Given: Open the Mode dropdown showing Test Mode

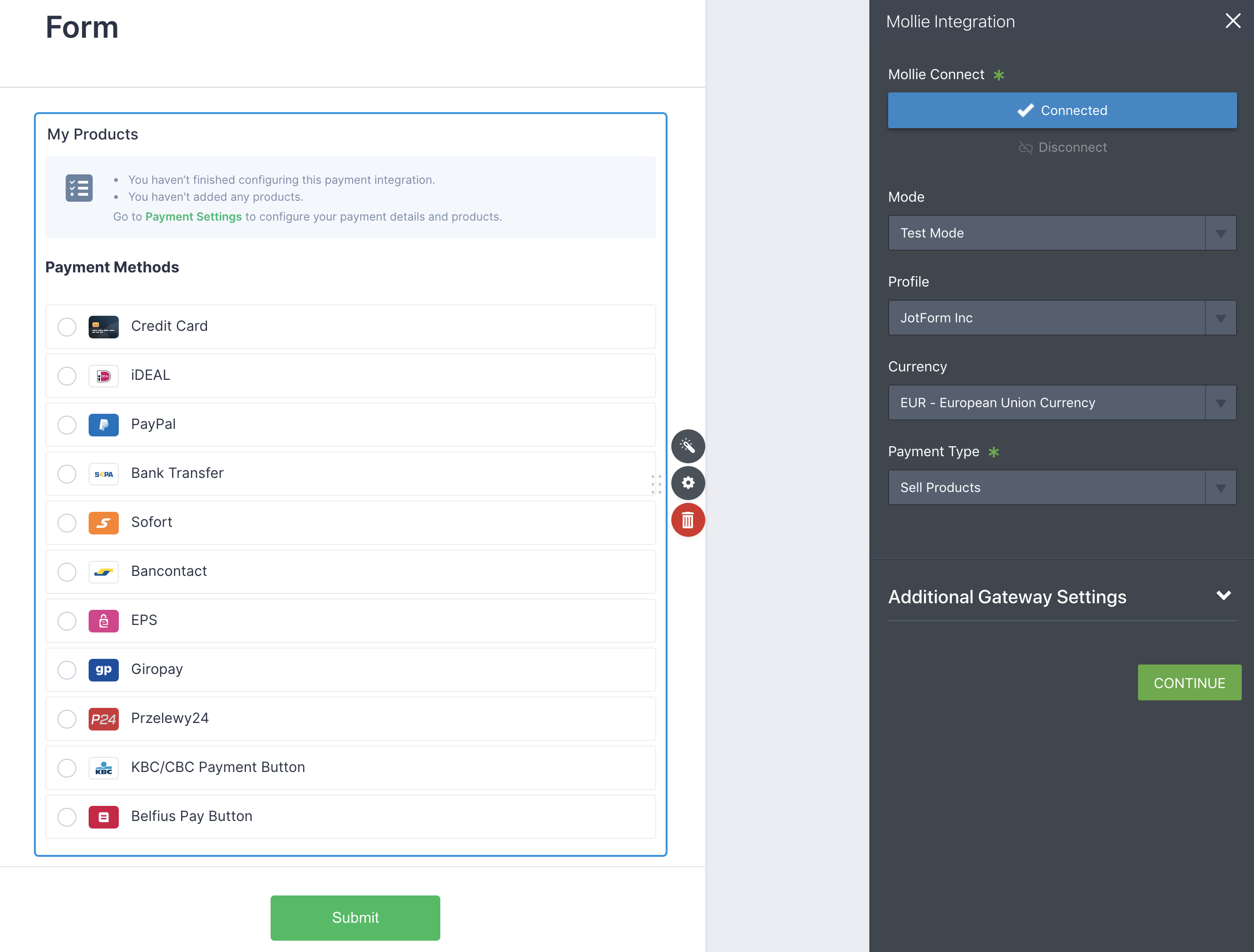Looking at the screenshot, I should tap(1061, 233).
